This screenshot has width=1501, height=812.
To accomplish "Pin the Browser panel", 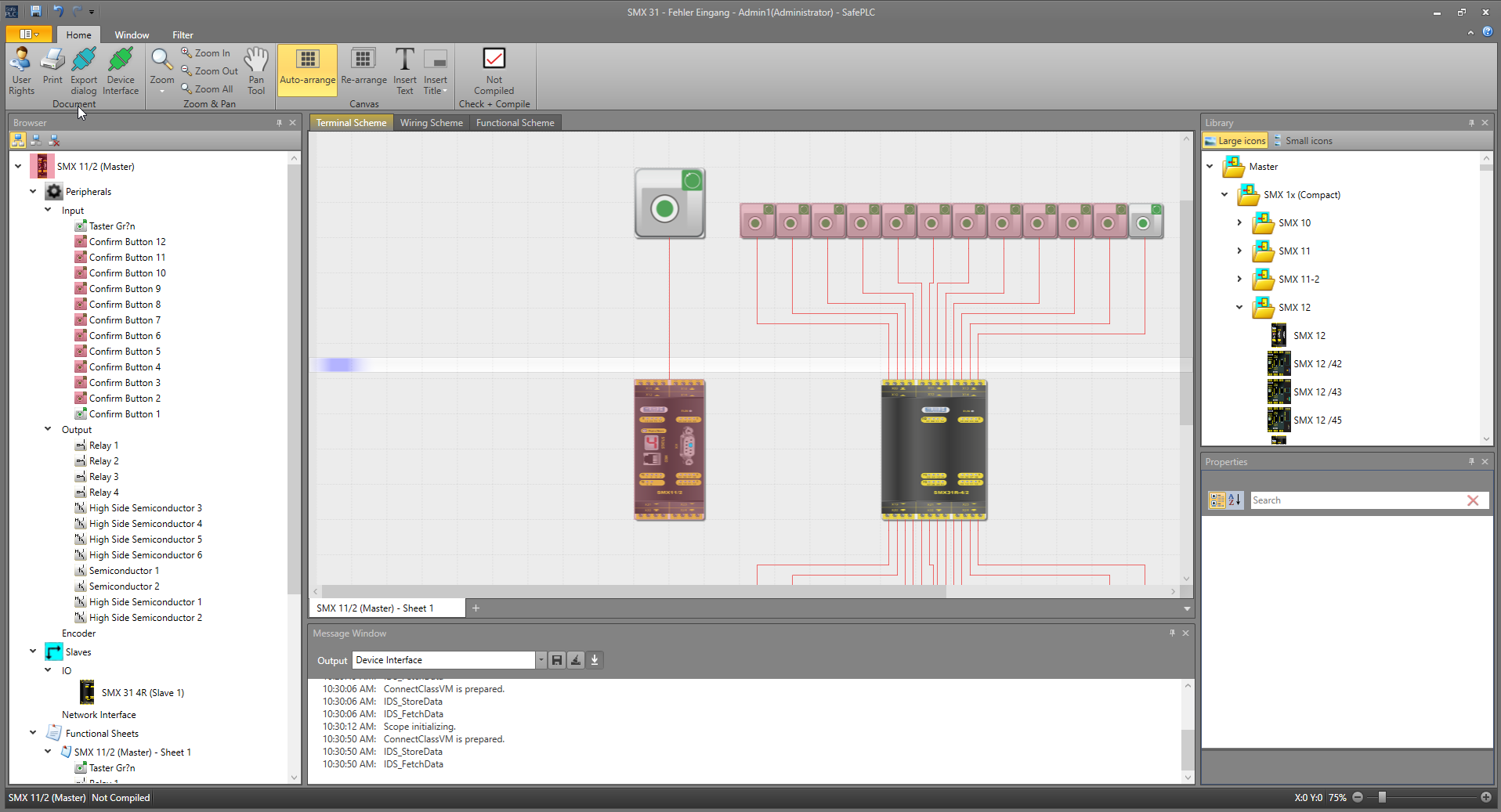I will pyautogui.click(x=279, y=122).
